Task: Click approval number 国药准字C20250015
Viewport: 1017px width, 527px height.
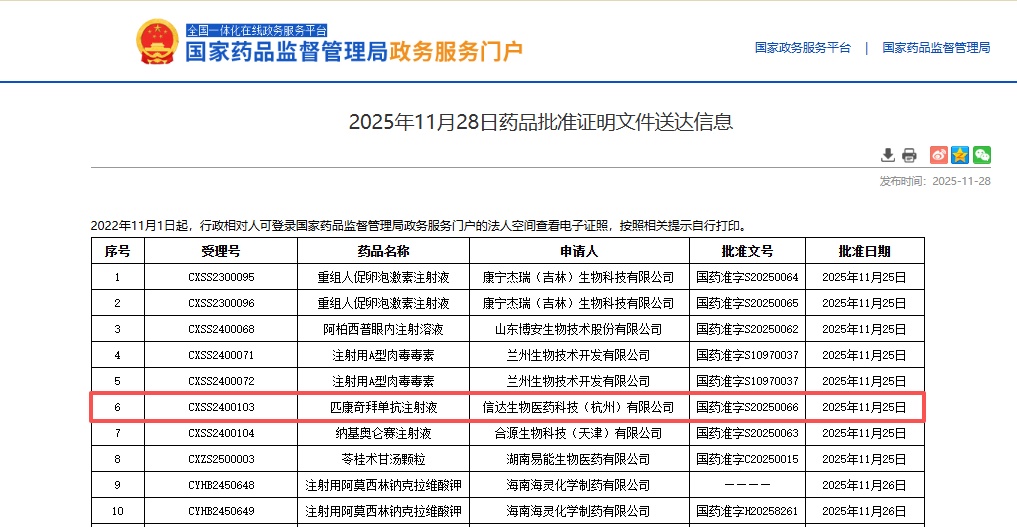Action: pos(747,459)
